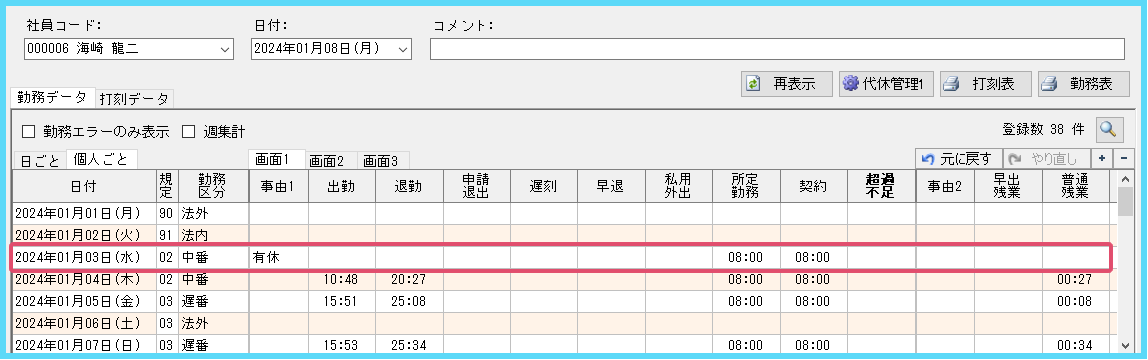Click the 出勤 column header
The width and height of the screenshot is (1148, 360).
[x=342, y=187]
